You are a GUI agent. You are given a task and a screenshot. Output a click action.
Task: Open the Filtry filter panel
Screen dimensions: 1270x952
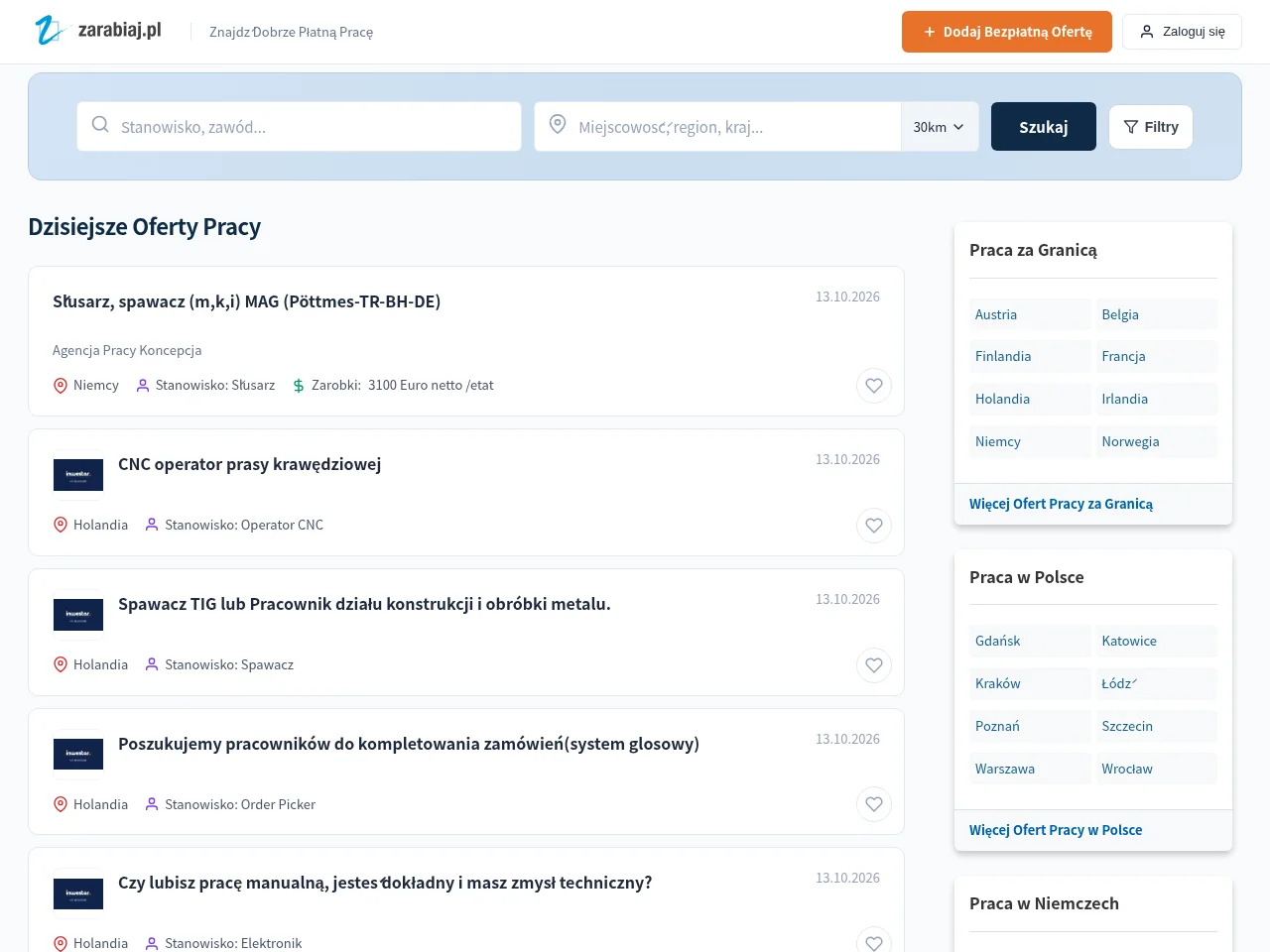1151,127
